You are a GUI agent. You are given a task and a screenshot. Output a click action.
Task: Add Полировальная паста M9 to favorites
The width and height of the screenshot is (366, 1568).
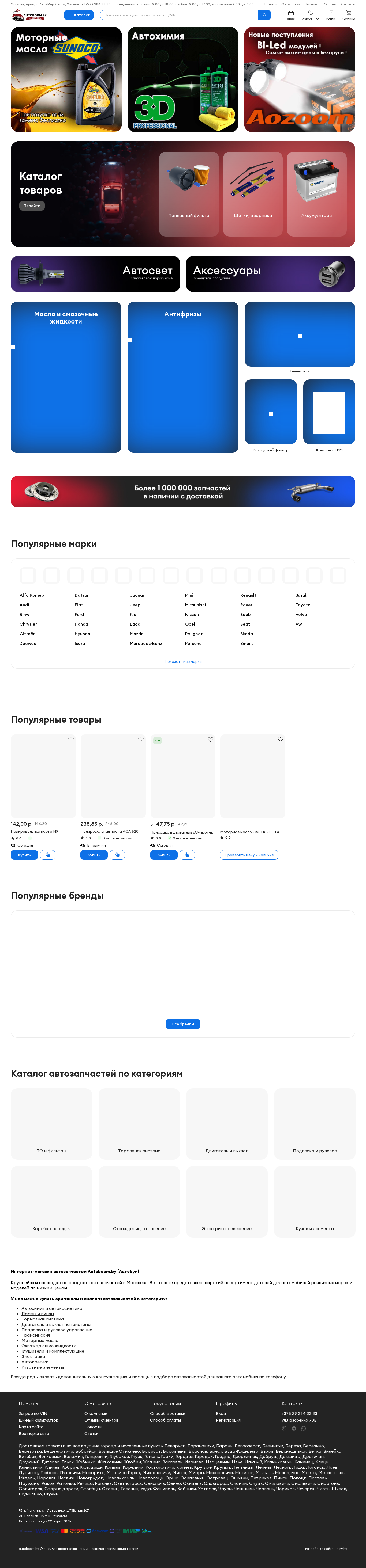pos(71,739)
